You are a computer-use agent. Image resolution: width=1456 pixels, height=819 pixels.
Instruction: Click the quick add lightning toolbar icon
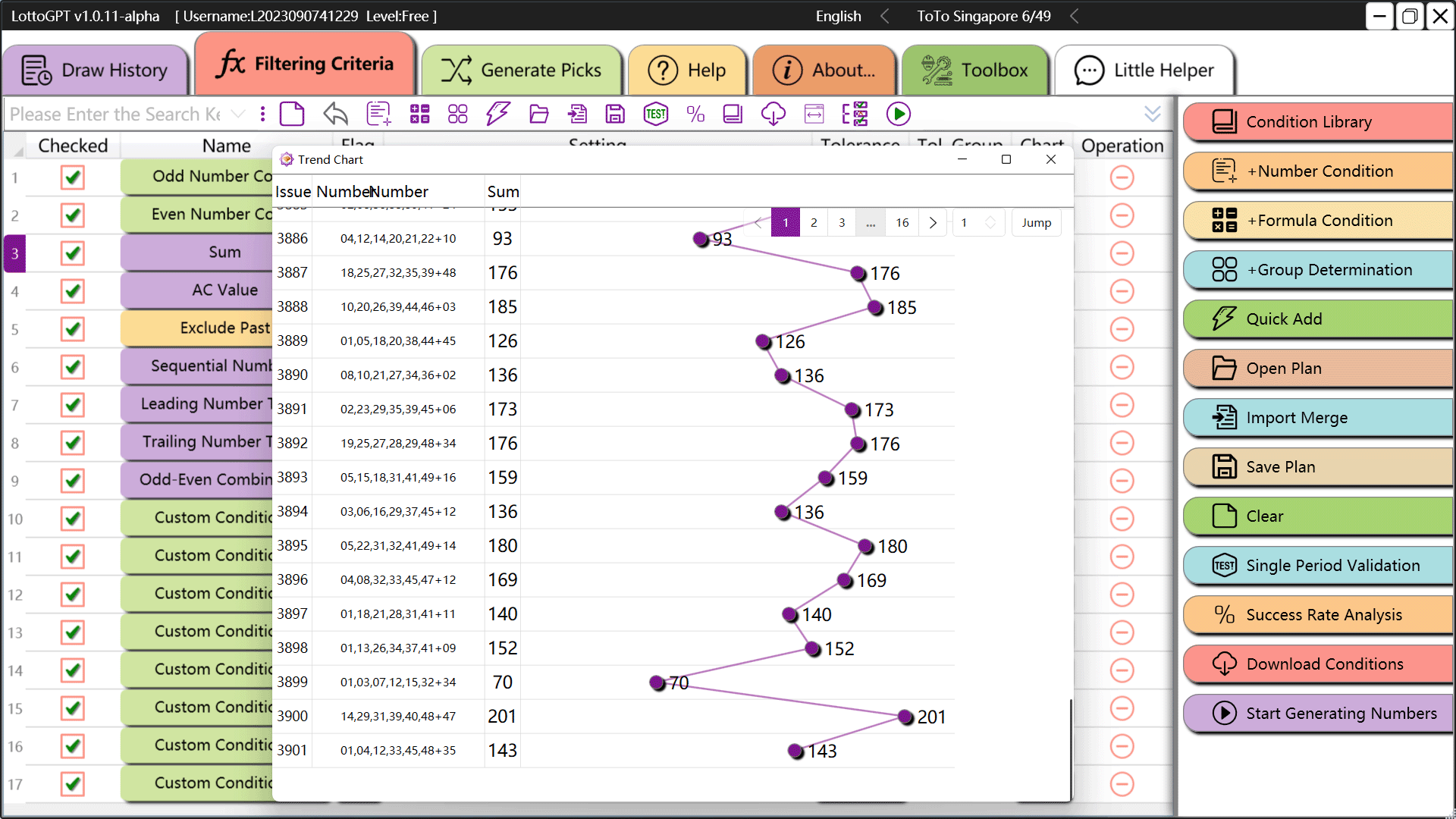(x=497, y=115)
